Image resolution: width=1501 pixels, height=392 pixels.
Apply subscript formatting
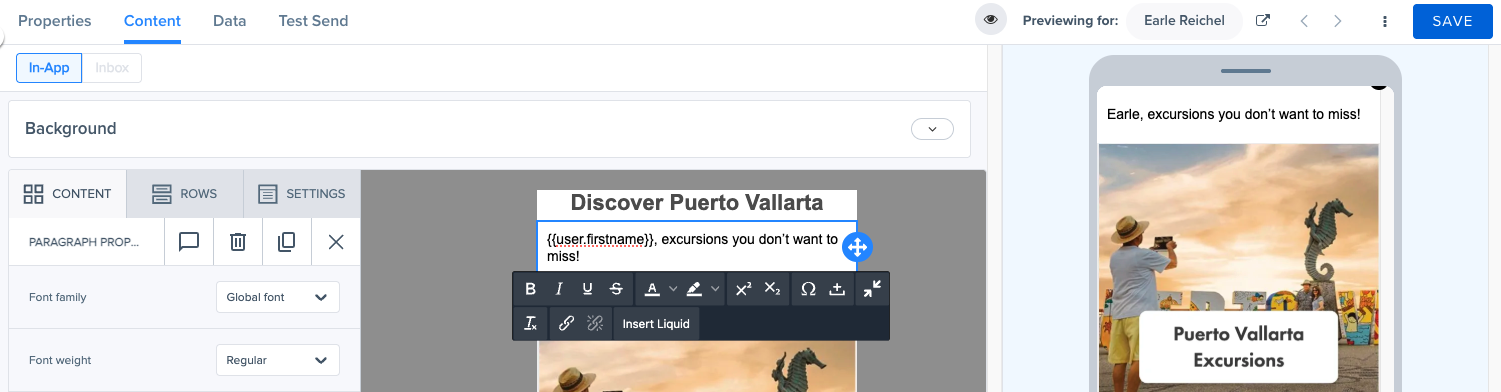coord(772,289)
